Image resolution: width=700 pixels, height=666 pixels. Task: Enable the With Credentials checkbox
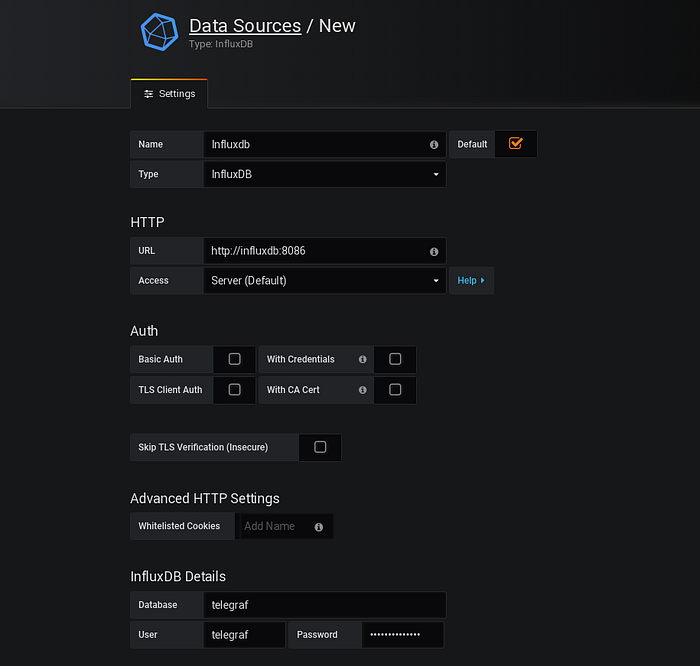coord(395,359)
